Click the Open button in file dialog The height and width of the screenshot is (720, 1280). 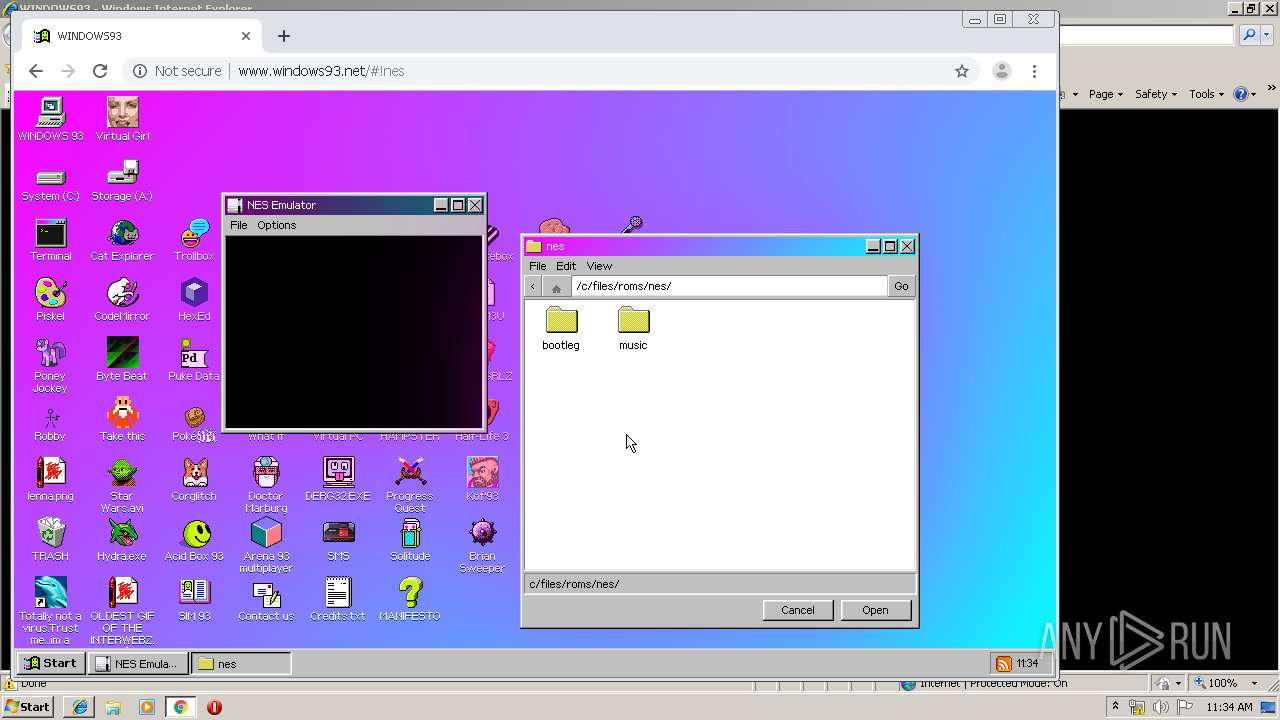(875, 610)
